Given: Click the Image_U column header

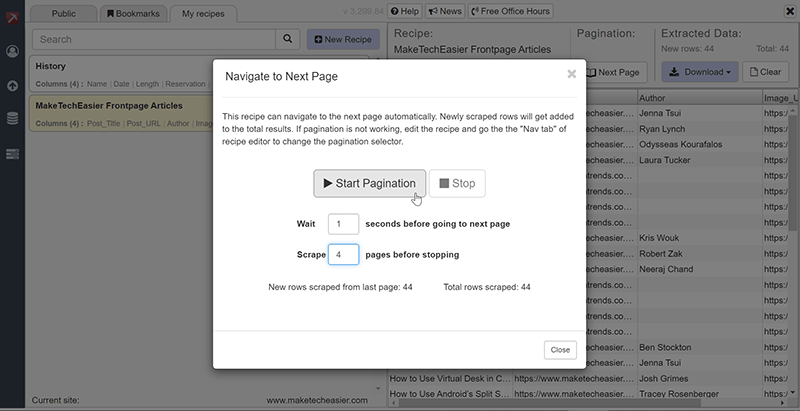Looking at the screenshot, I should coord(779,98).
